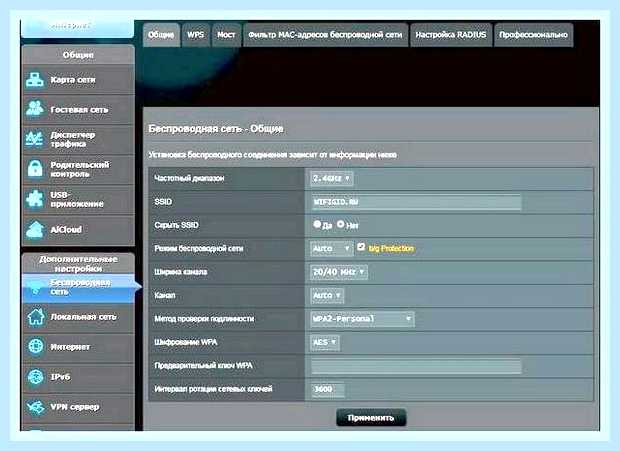Click the AiCloud cloud icon
Viewport: 620px width, 451px height.
35,230
